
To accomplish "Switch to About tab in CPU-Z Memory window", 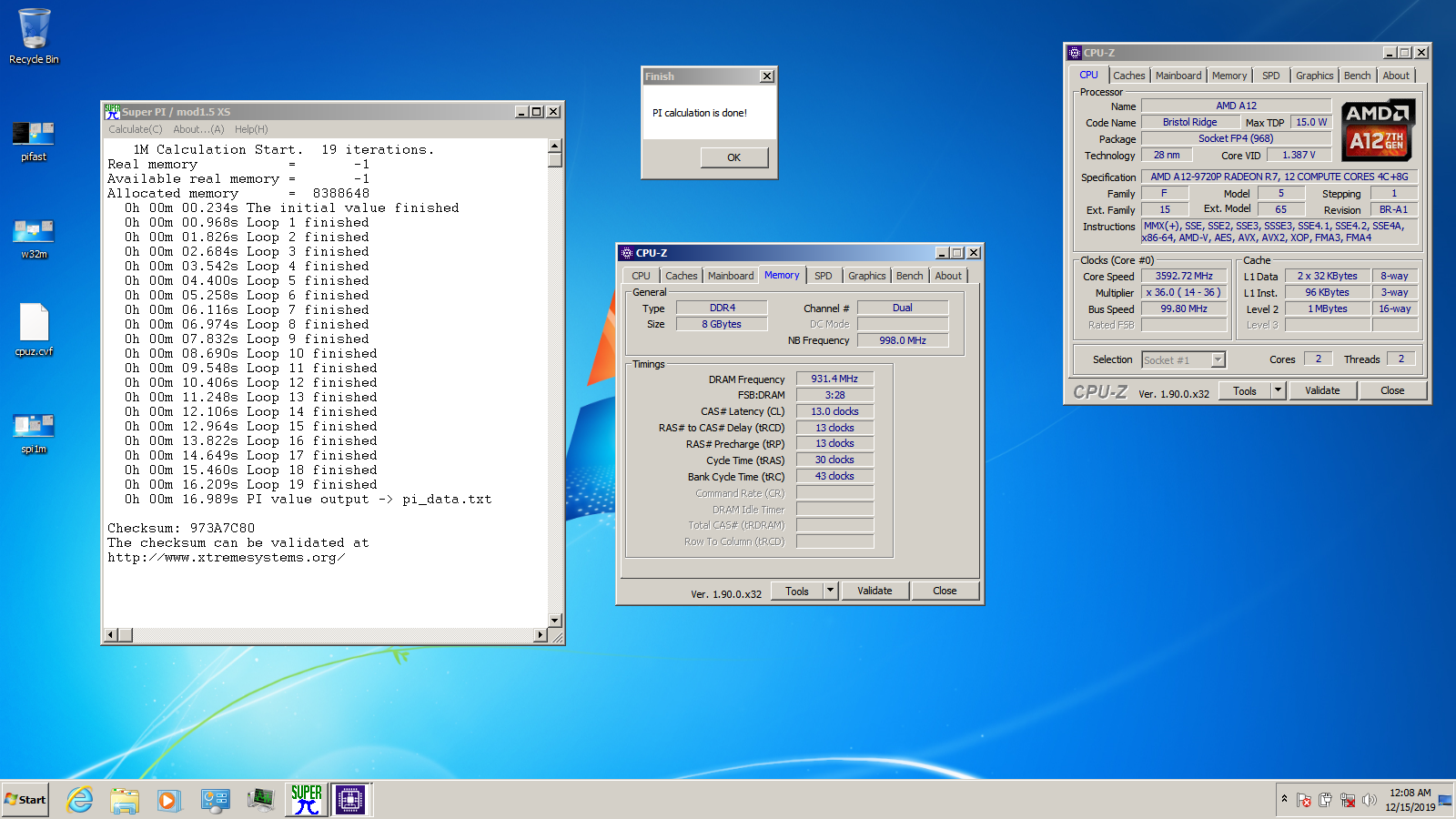I will click(948, 276).
